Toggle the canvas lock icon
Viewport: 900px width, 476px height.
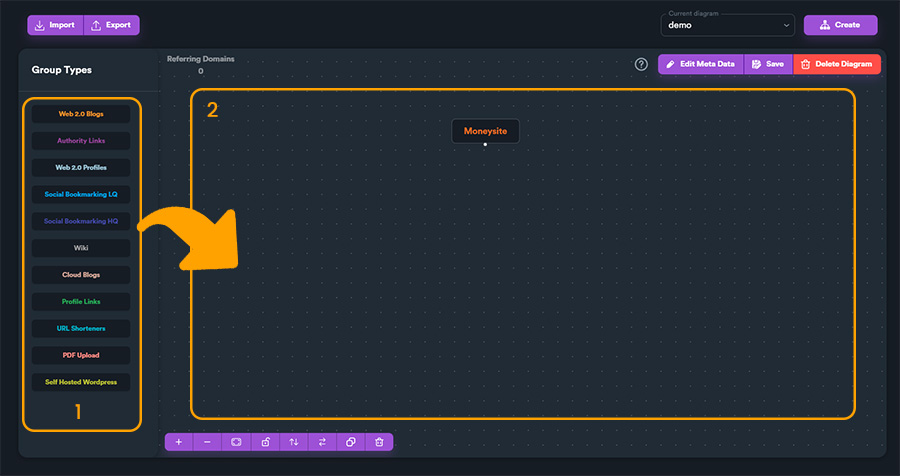click(265, 442)
